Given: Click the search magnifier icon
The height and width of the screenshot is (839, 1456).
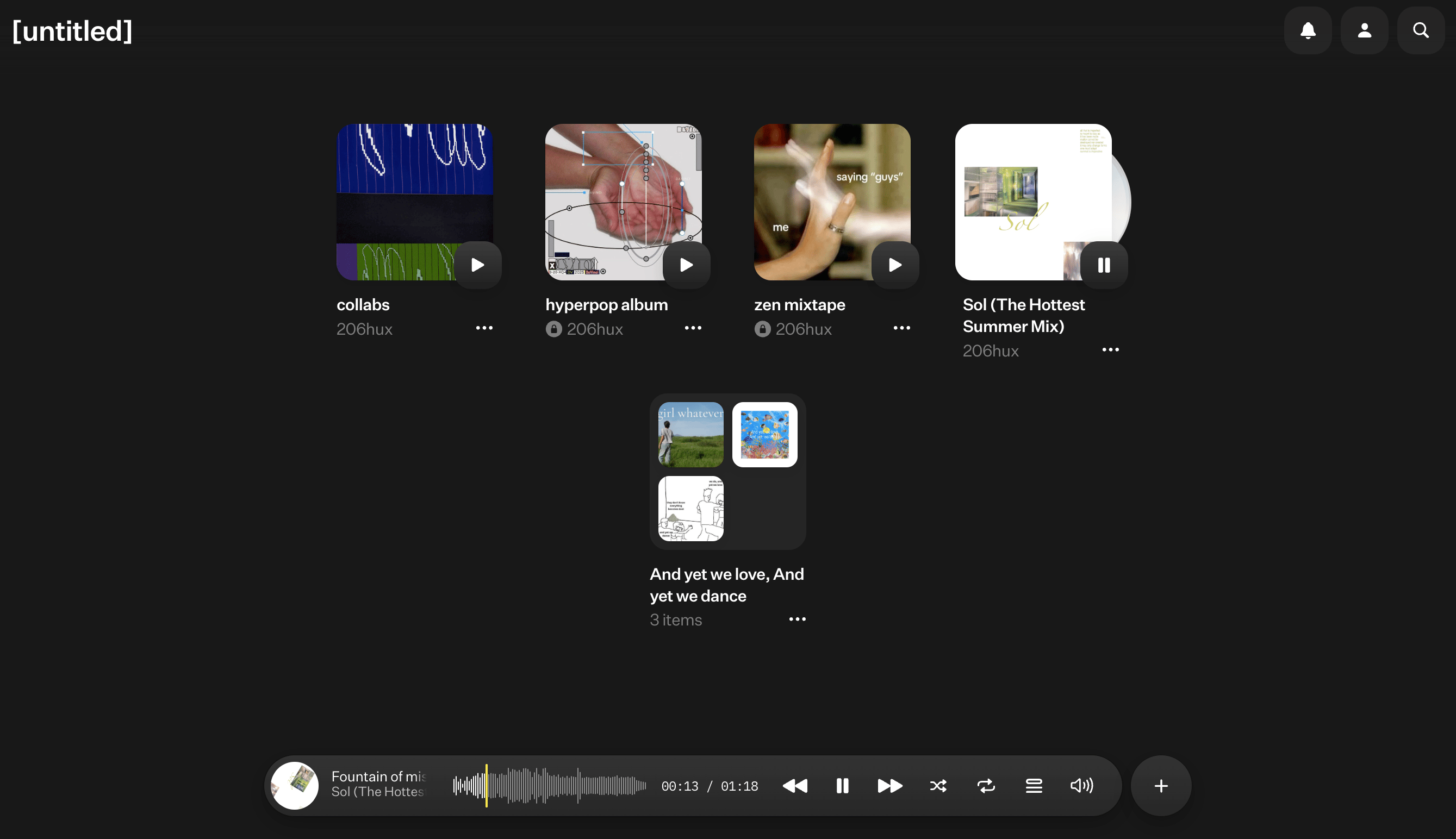Looking at the screenshot, I should click(1421, 30).
